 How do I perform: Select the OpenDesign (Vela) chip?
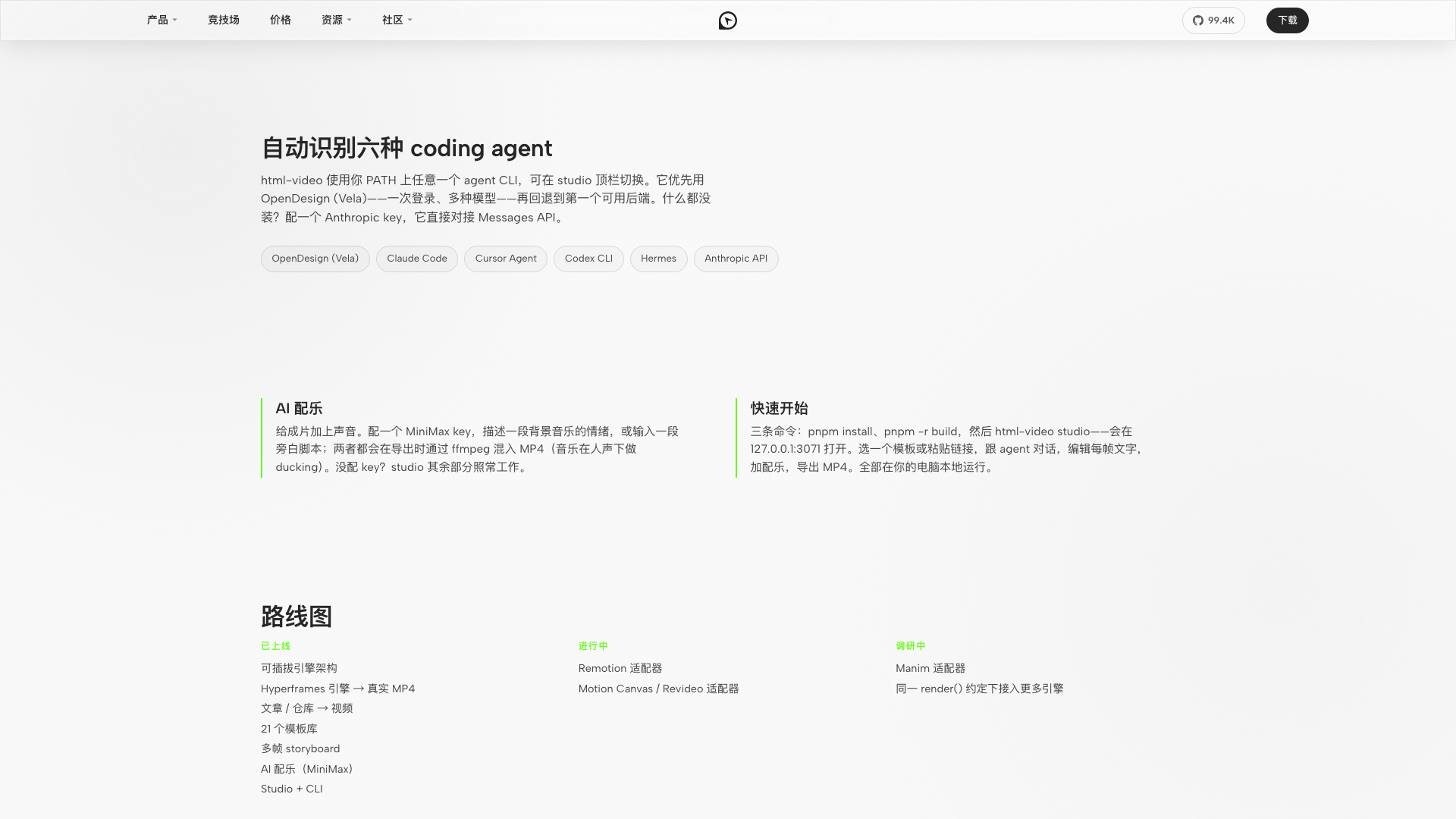(315, 259)
